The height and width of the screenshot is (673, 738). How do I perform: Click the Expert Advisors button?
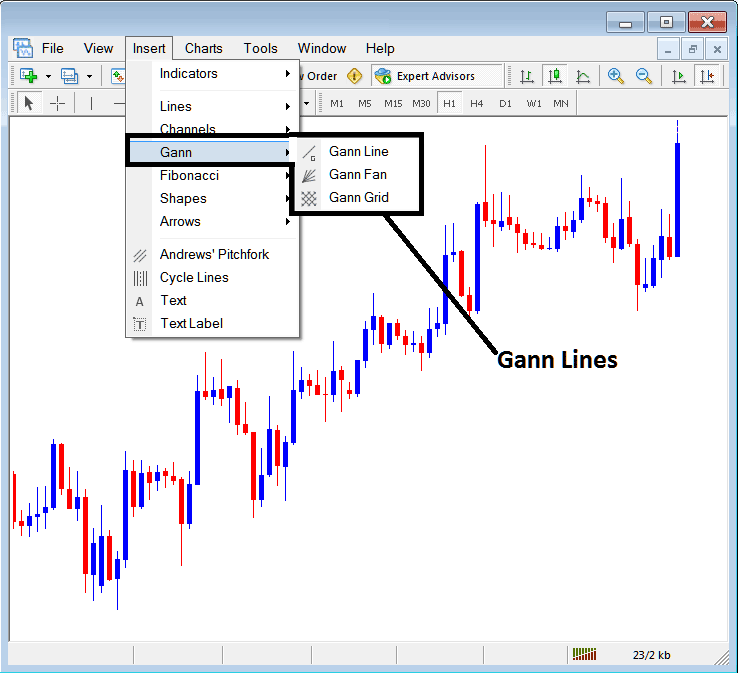(x=425, y=76)
